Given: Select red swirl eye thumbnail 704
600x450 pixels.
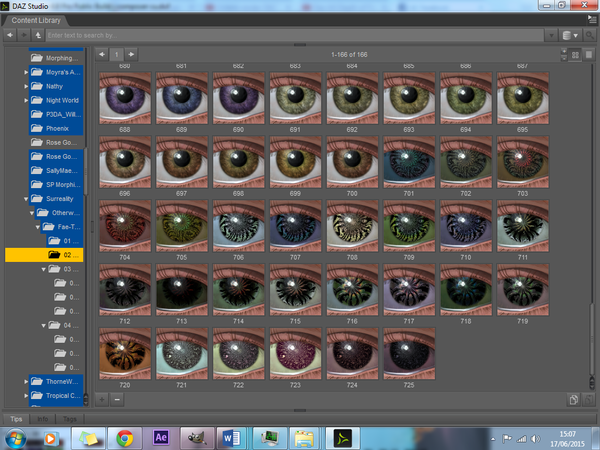Looking at the screenshot, I should [x=125, y=226].
